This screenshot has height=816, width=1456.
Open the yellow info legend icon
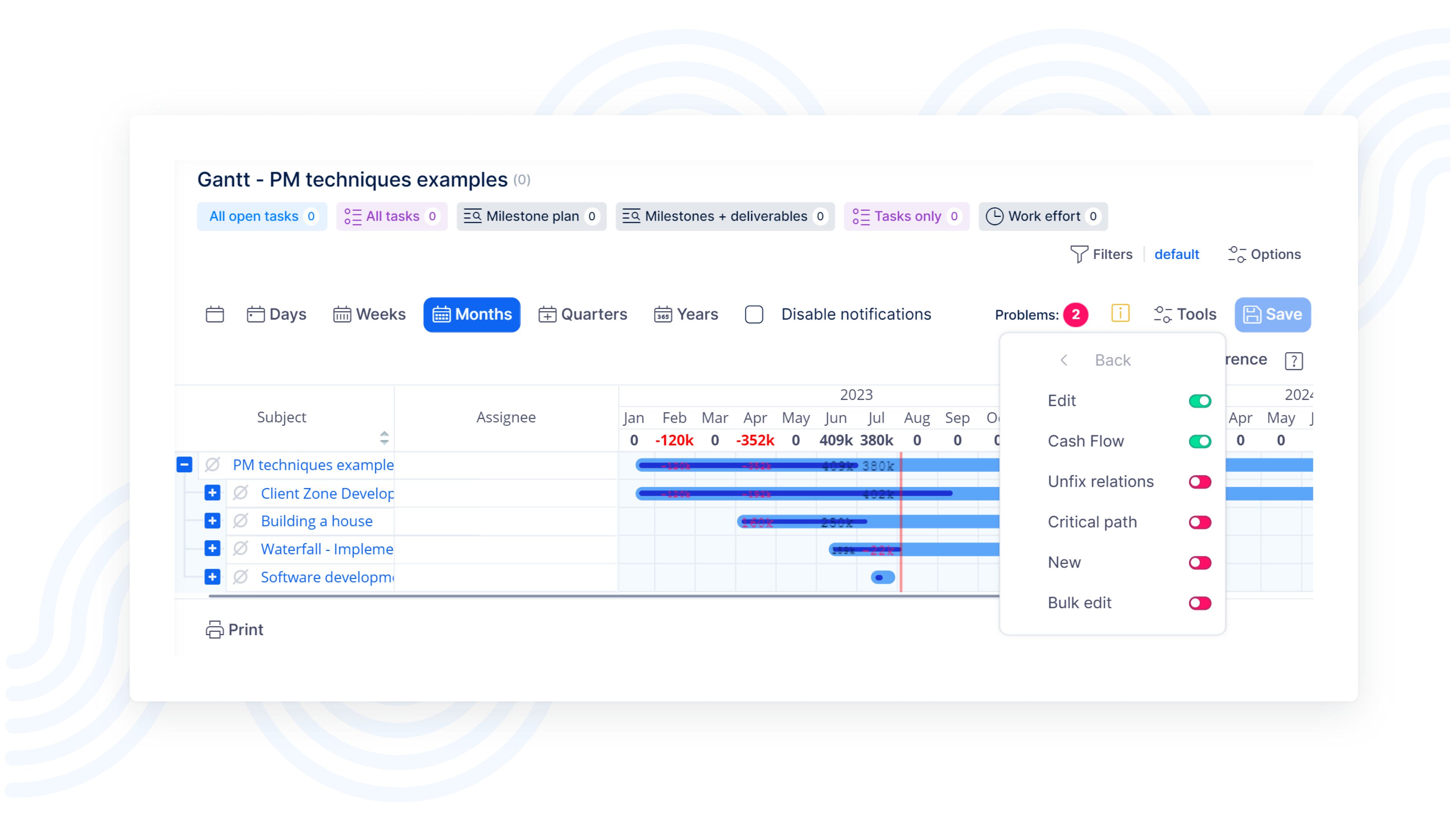click(1120, 313)
